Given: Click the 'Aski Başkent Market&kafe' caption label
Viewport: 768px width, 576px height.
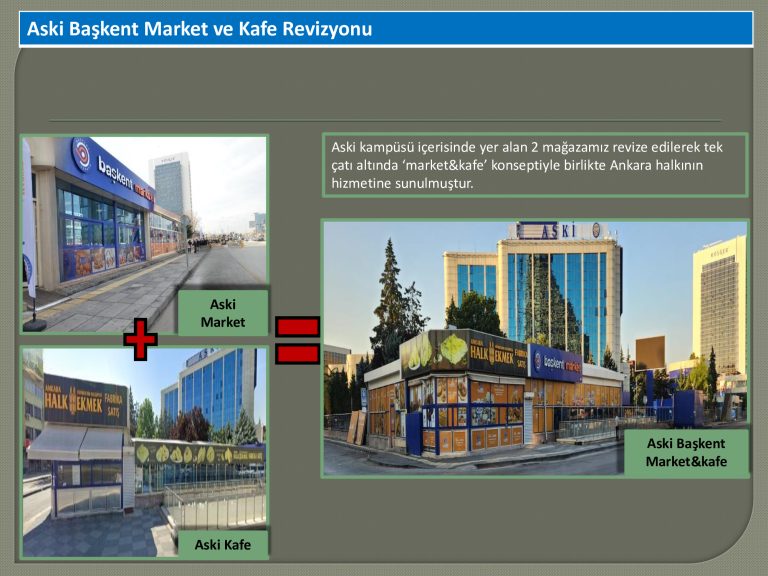Looking at the screenshot, I should [x=686, y=453].
